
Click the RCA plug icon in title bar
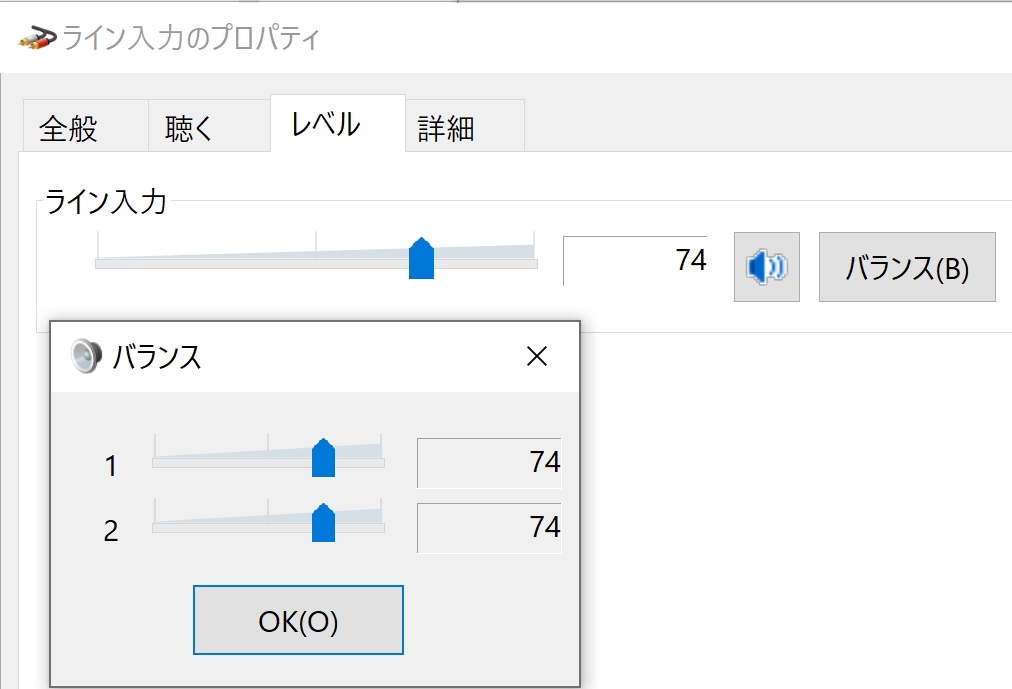38,39
